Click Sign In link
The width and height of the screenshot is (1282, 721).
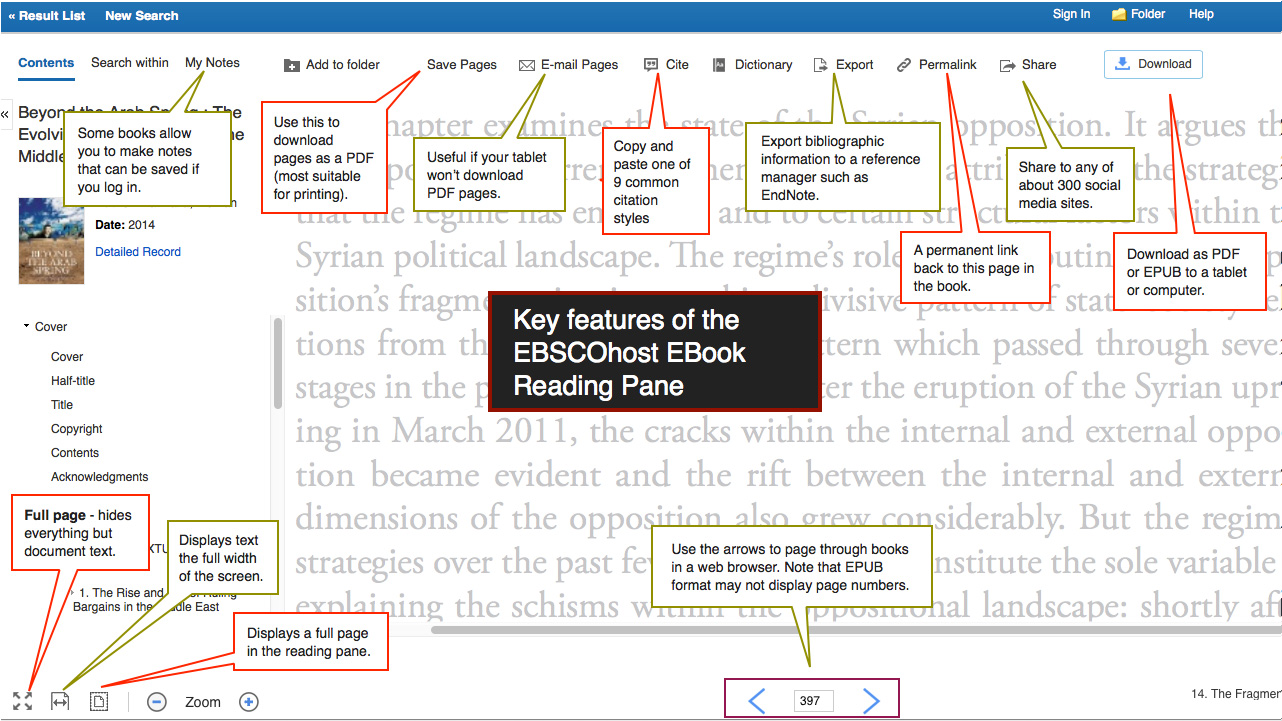point(1071,14)
